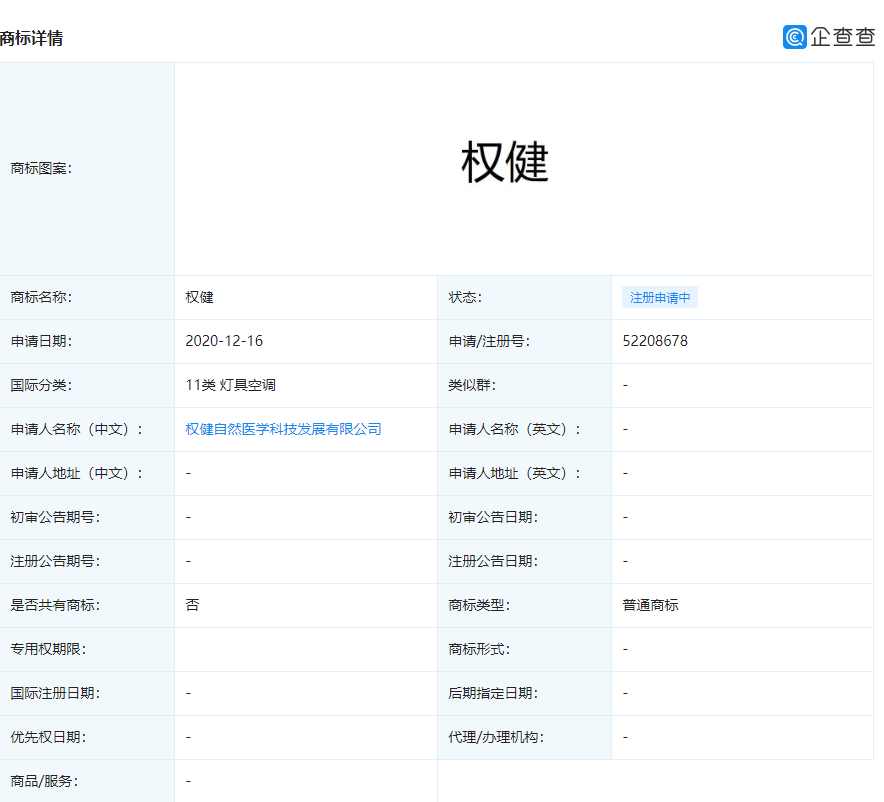Select the application date 2020-12-16
The height and width of the screenshot is (802, 884).
pyautogui.click(x=224, y=341)
